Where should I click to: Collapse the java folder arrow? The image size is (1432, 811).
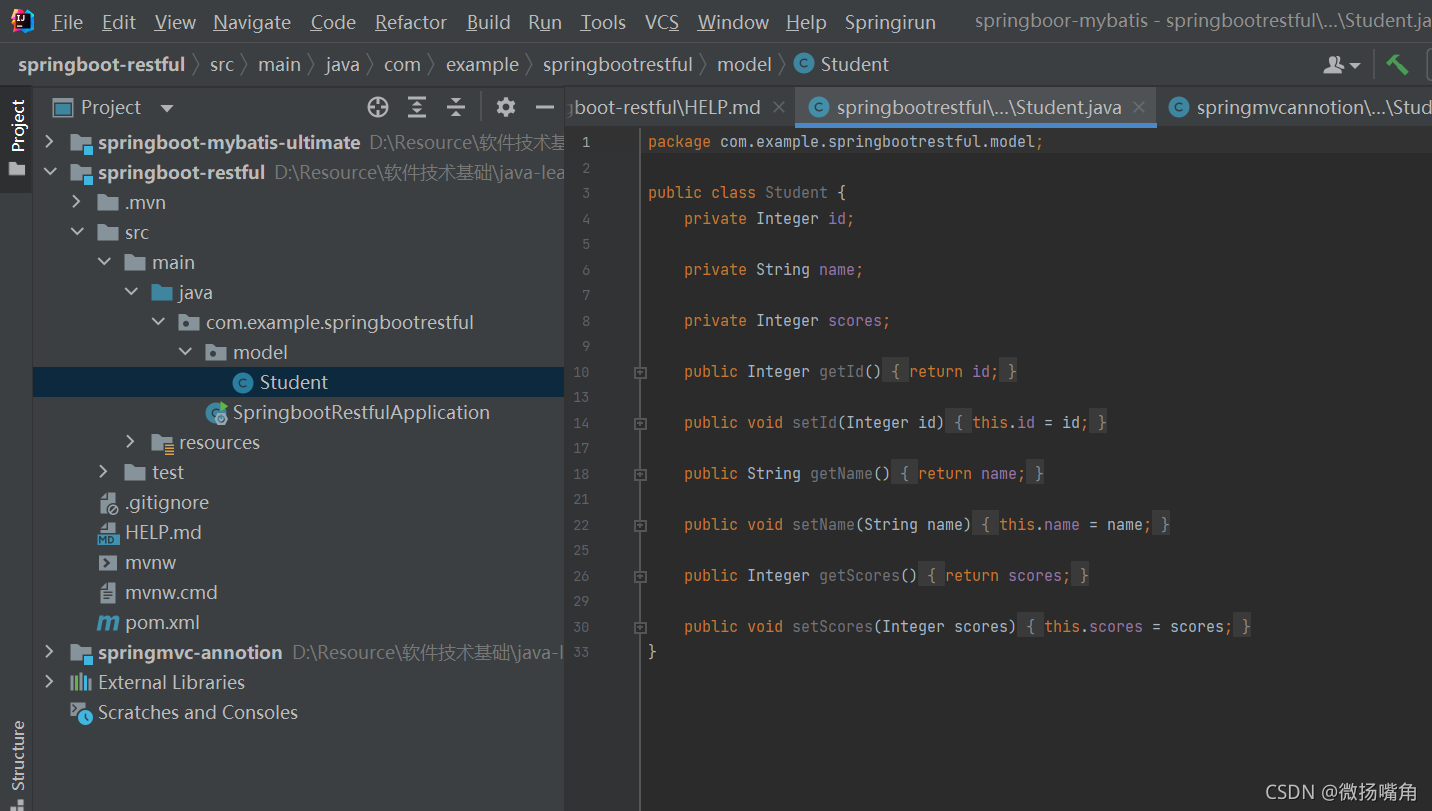click(131, 292)
